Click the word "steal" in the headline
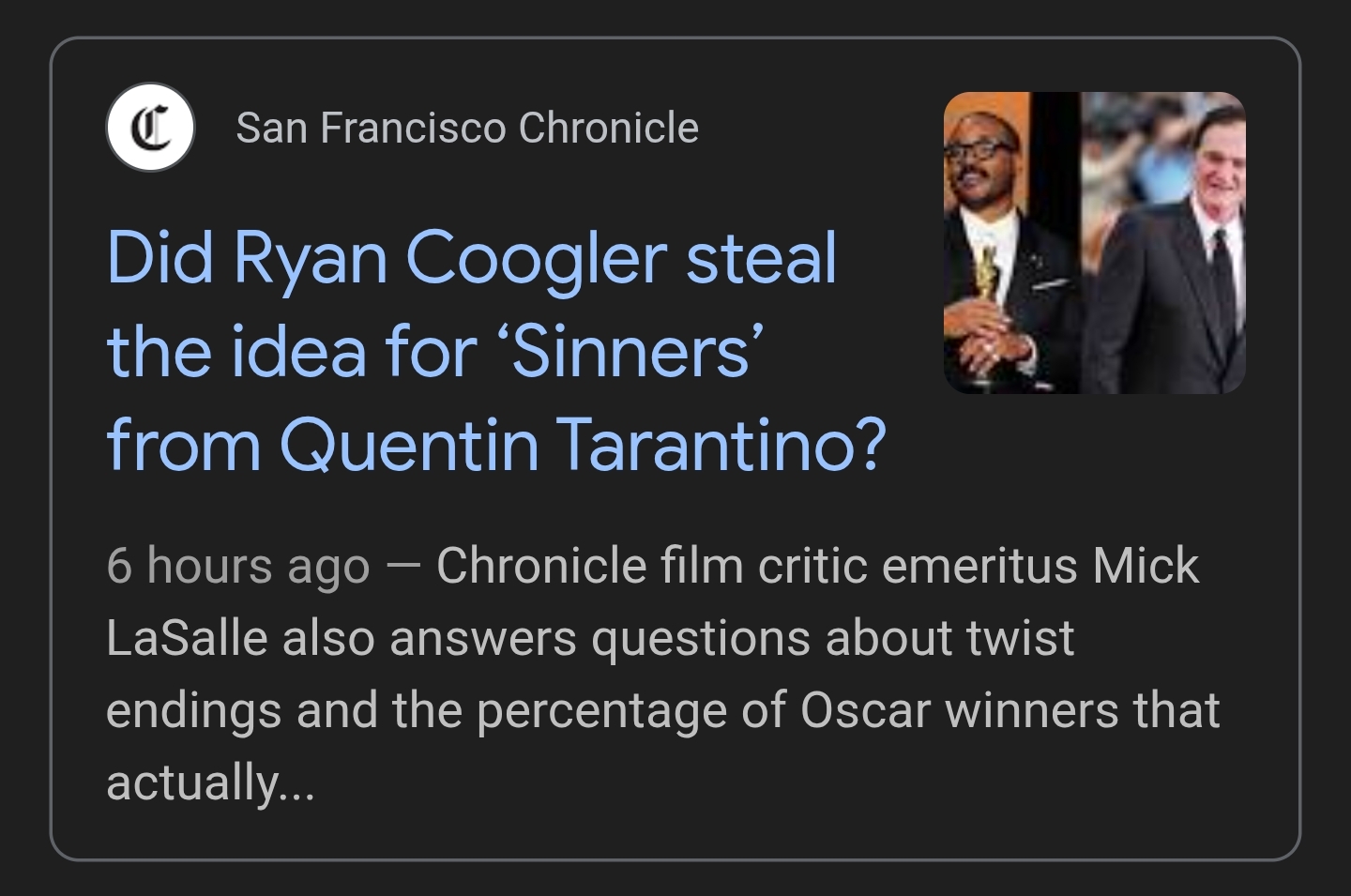Viewport: 1351px width, 896px height. point(760,257)
